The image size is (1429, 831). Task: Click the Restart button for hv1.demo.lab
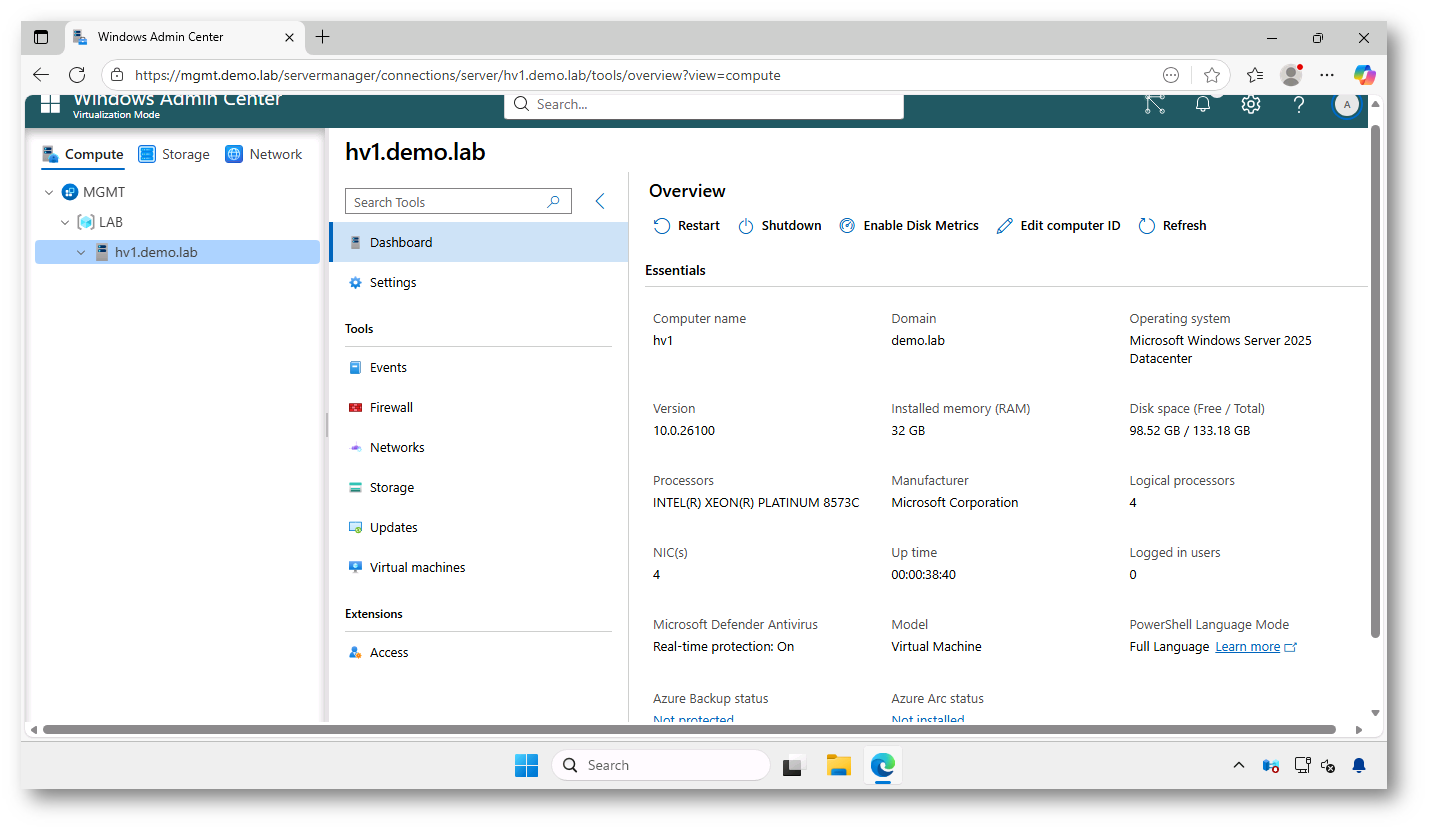(686, 225)
